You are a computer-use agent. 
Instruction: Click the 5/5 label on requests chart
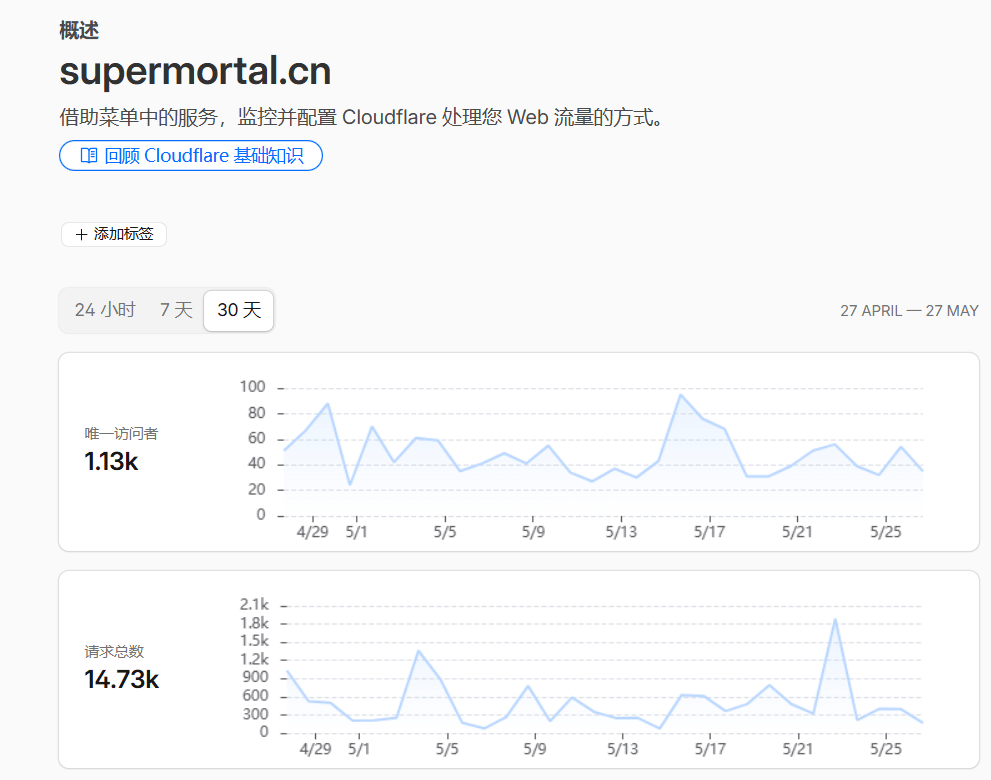(447, 749)
